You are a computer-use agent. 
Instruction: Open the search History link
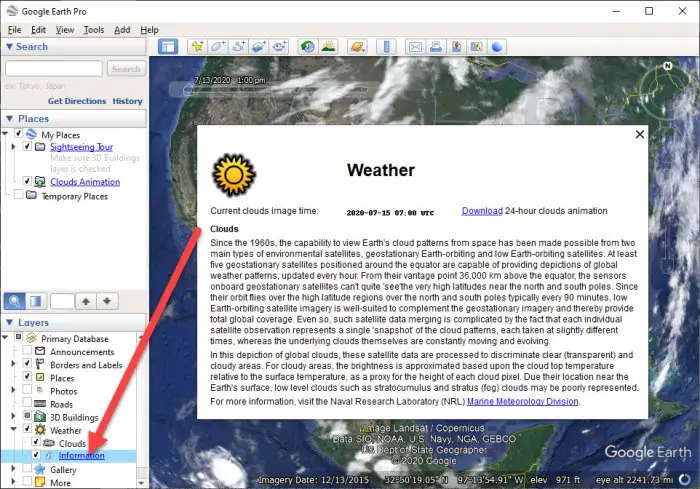(127, 101)
